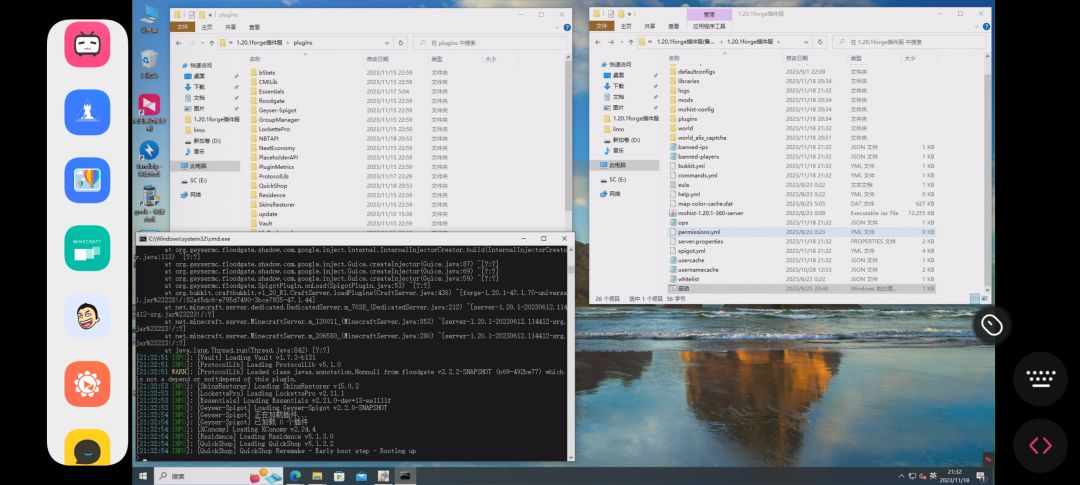Click the Windows Start button
This screenshot has width=1080, height=485.
click(x=143, y=476)
